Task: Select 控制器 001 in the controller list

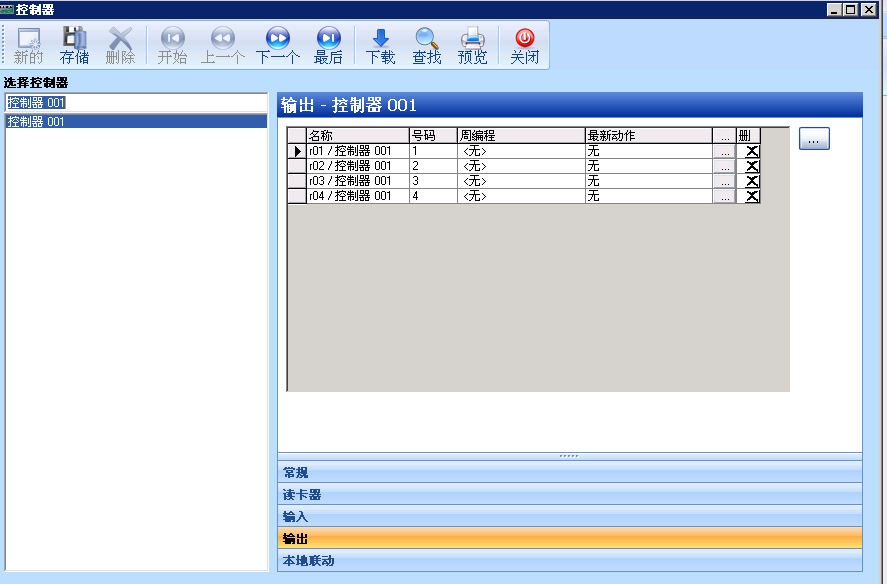Action: (136, 121)
